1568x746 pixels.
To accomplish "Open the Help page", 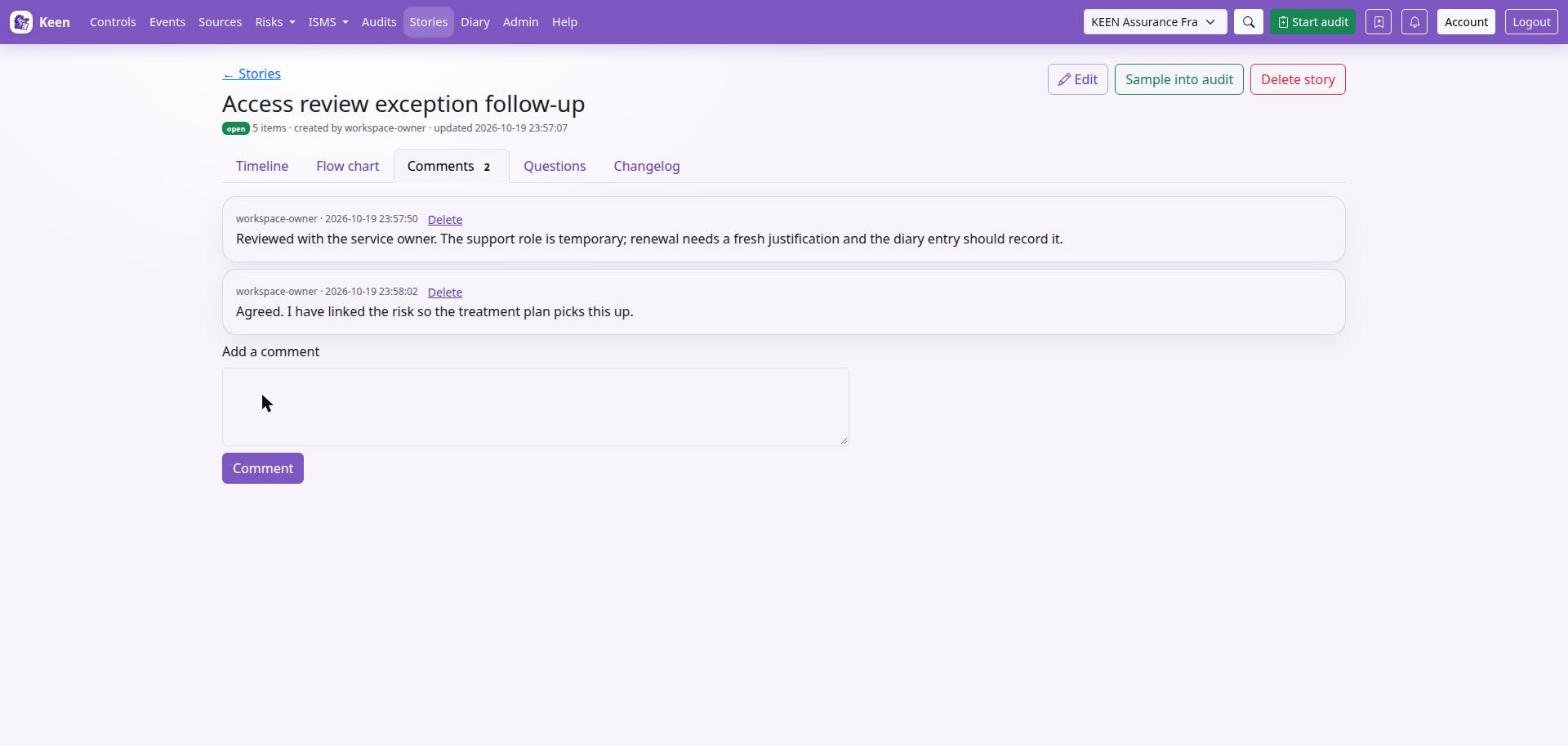I will 564,22.
